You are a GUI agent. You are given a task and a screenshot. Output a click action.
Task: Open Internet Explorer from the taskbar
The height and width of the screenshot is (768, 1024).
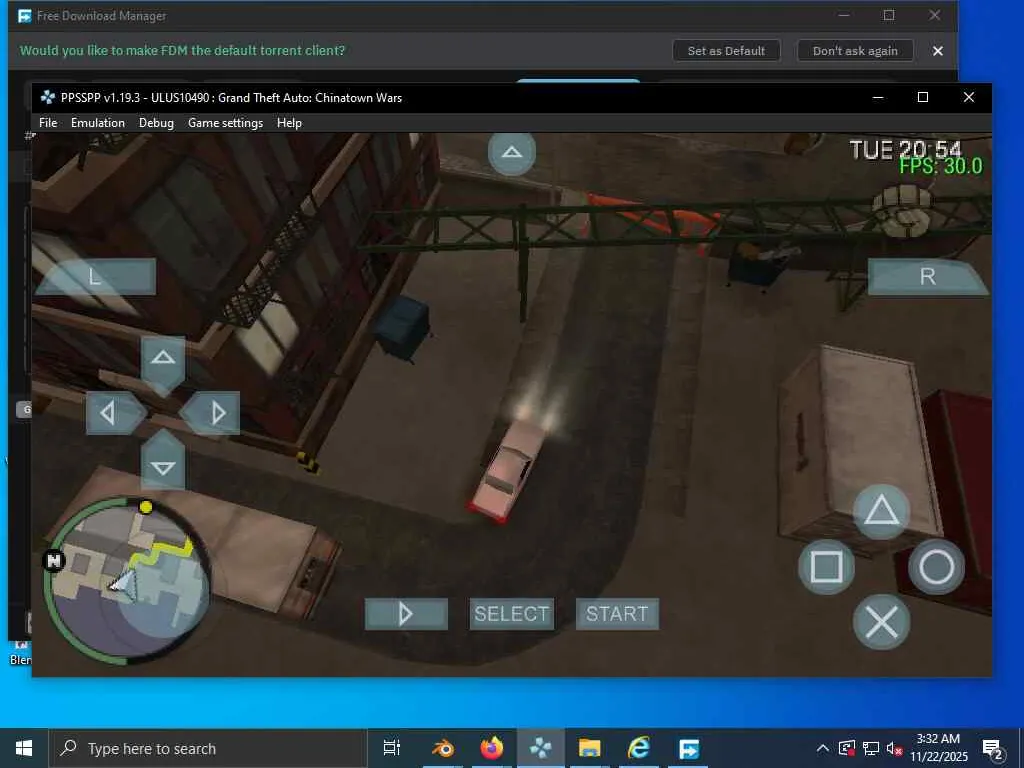(639, 748)
